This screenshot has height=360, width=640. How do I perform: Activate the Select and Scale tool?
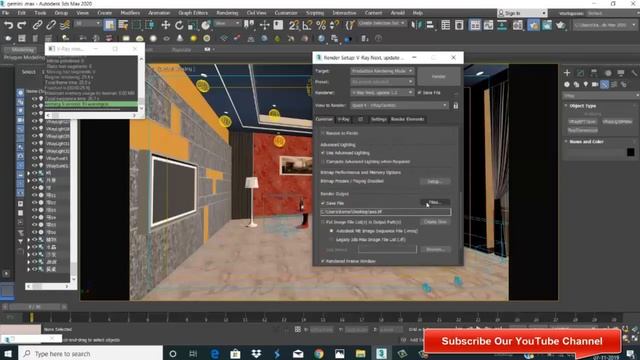(192, 25)
